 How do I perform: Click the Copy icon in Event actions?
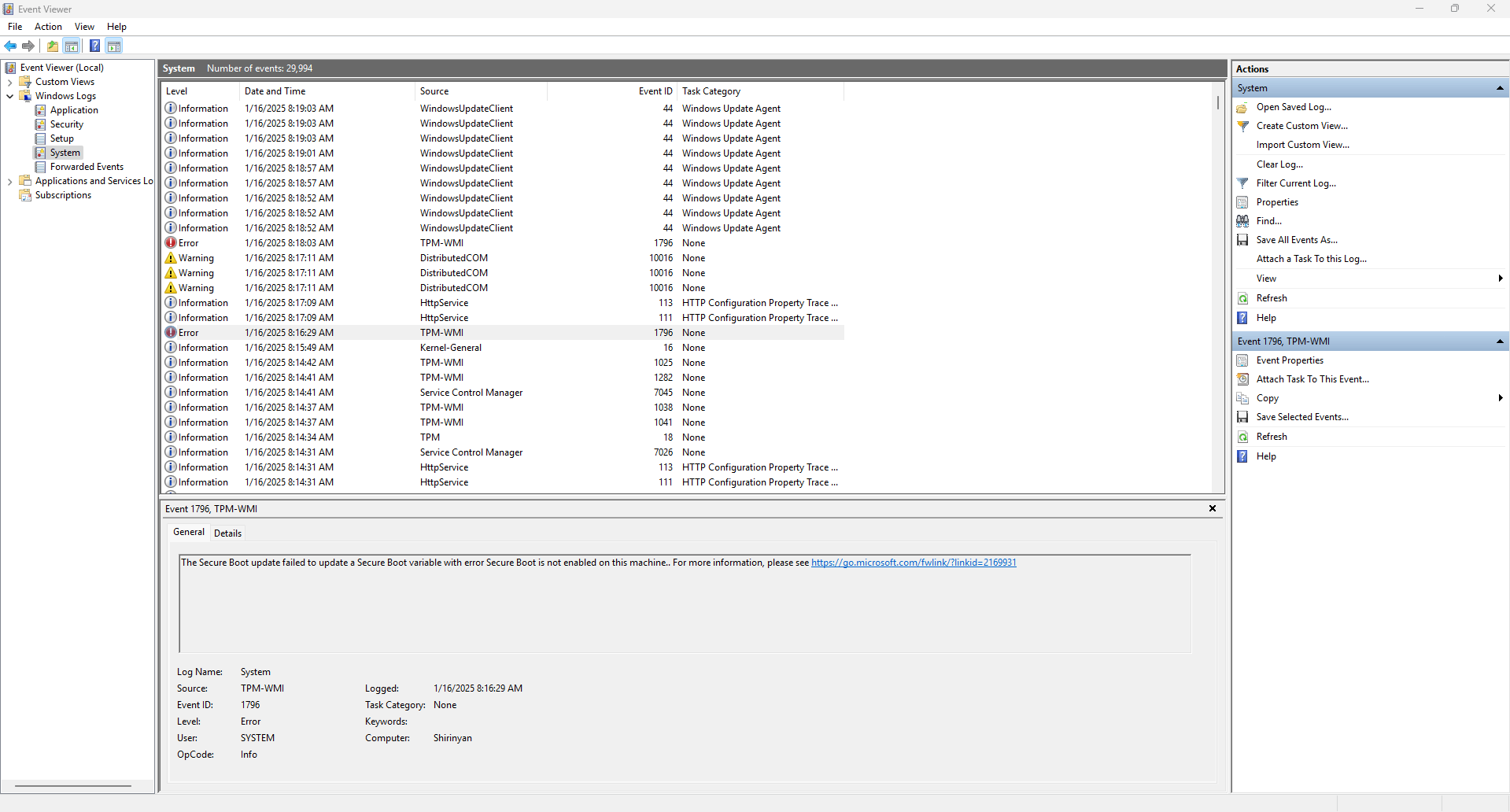[1242, 398]
